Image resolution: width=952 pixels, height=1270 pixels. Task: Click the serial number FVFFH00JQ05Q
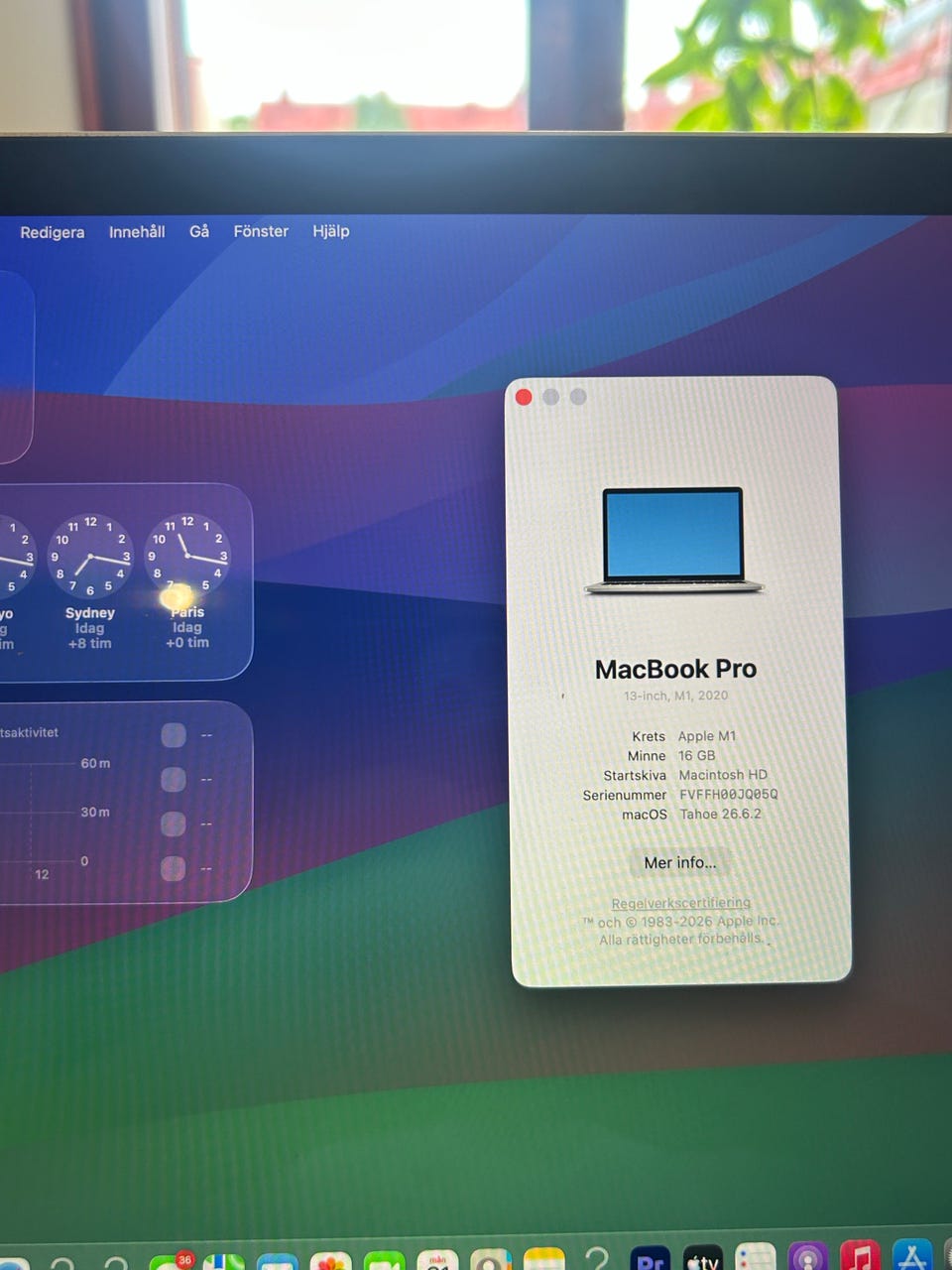click(729, 795)
